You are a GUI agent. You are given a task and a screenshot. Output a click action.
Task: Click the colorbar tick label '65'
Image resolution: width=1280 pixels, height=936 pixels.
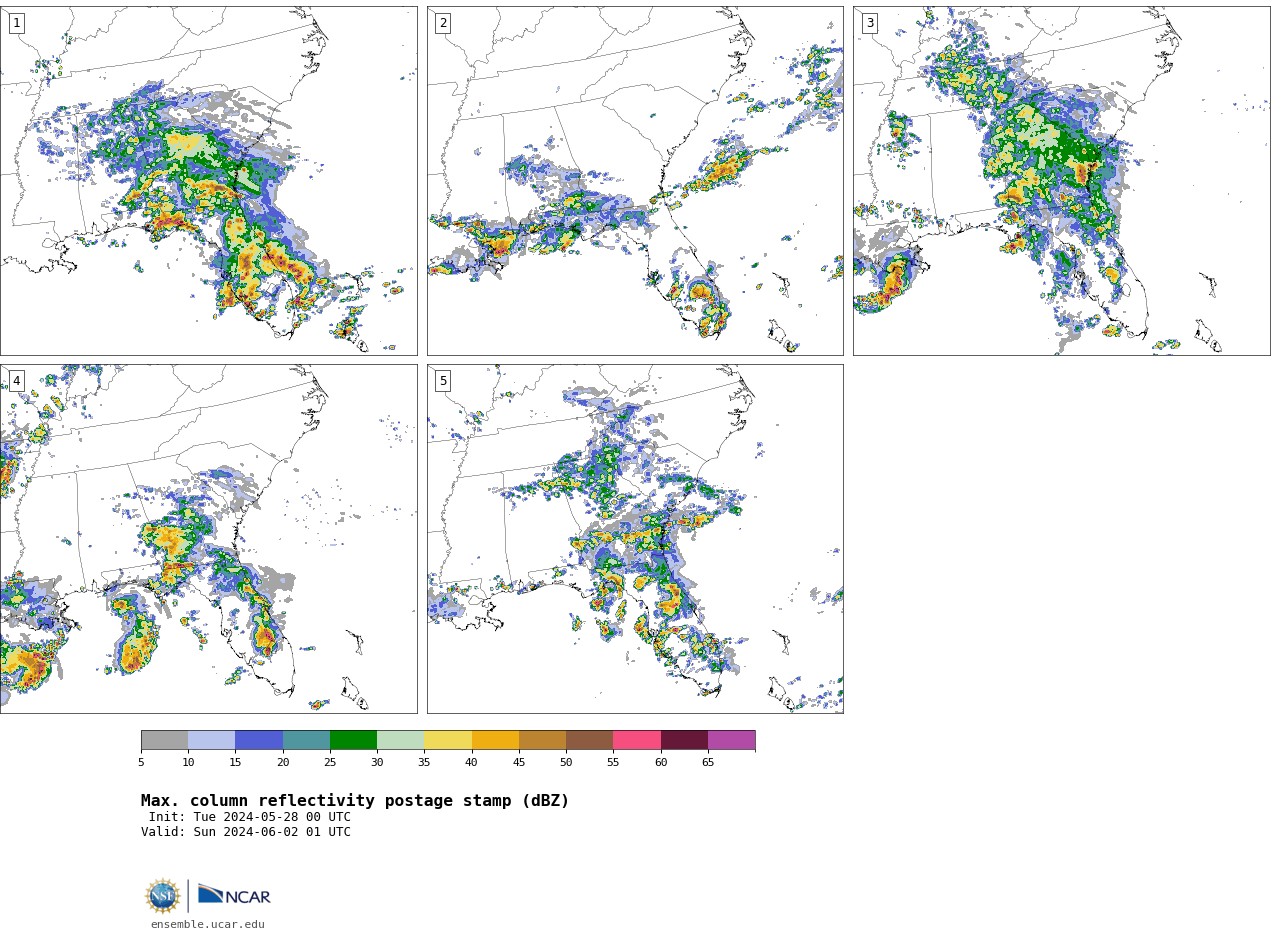tap(708, 762)
